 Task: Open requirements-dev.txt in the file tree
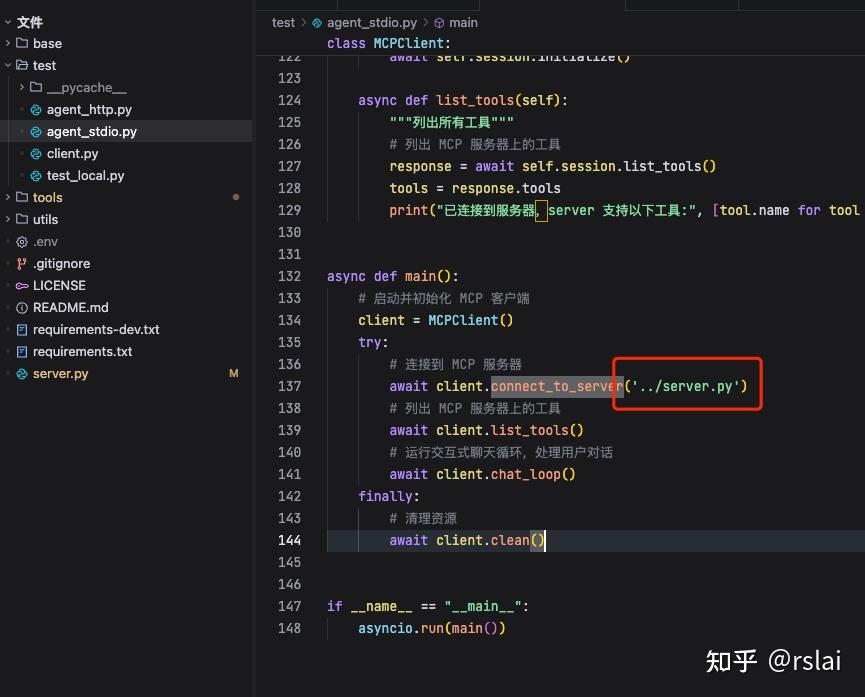pos(96,329)
